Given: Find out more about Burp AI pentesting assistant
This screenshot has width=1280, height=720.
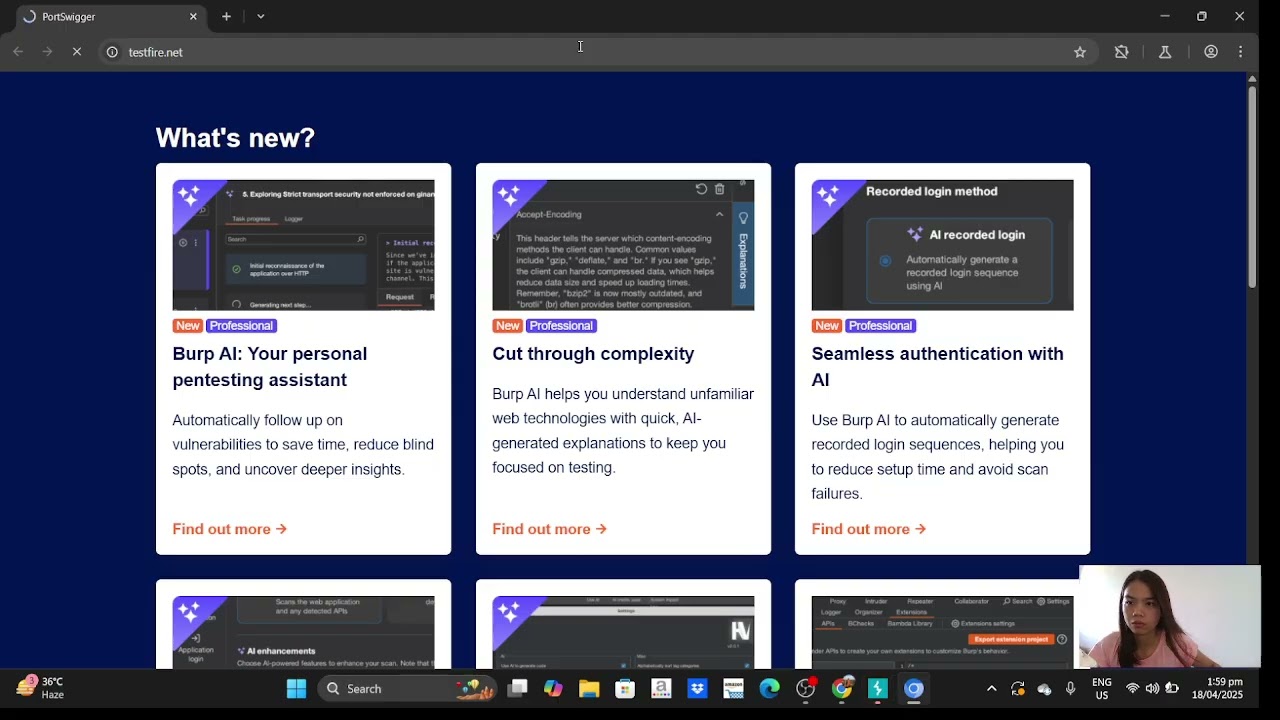Looking at the screenshot, I should [x=230, y=529].
